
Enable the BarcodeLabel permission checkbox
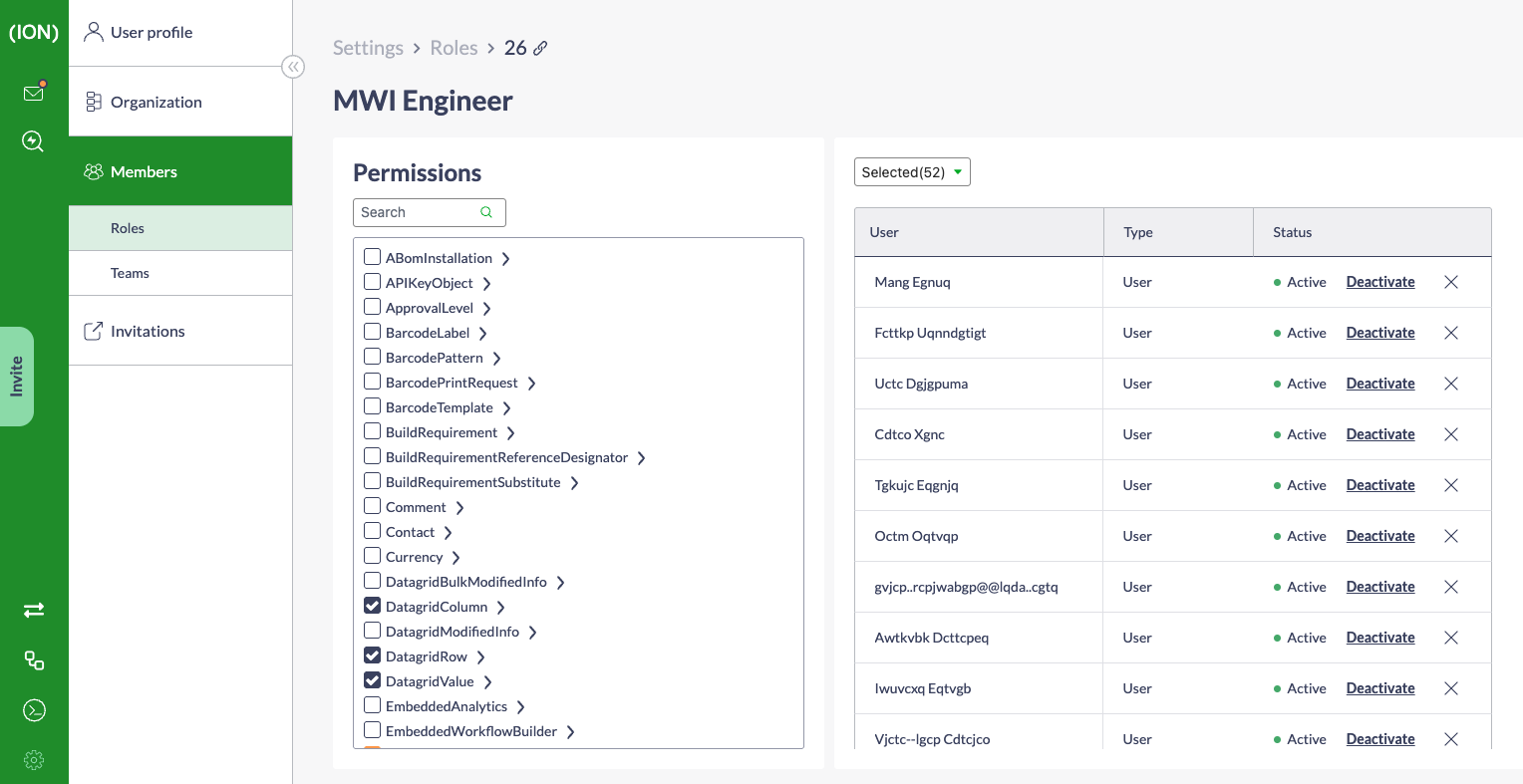click(372, 332)
